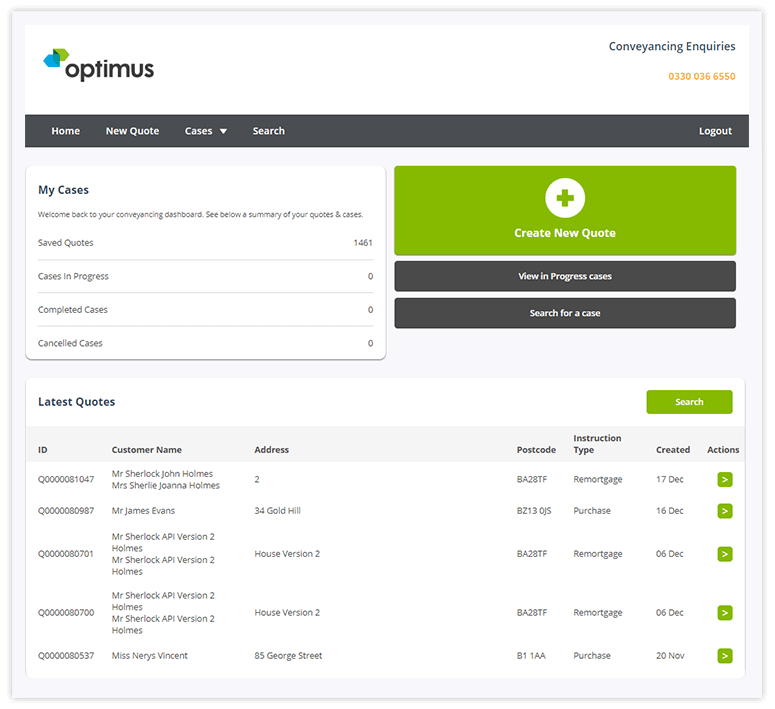The height and width of the screenshot is (709, 775).
Task: Click address 85 George Street
Action: coord(288,656)
